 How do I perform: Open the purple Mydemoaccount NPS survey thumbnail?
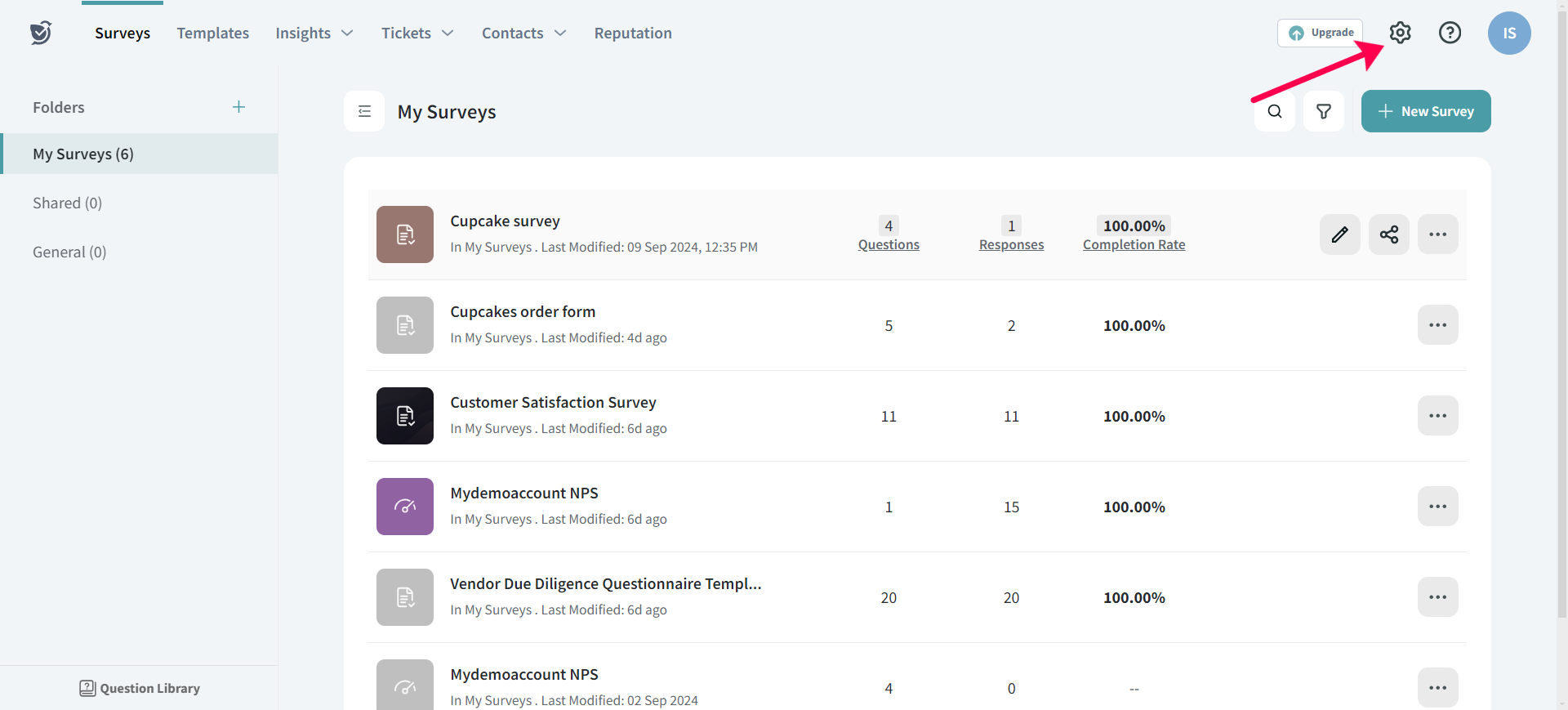tap(405, 507)
